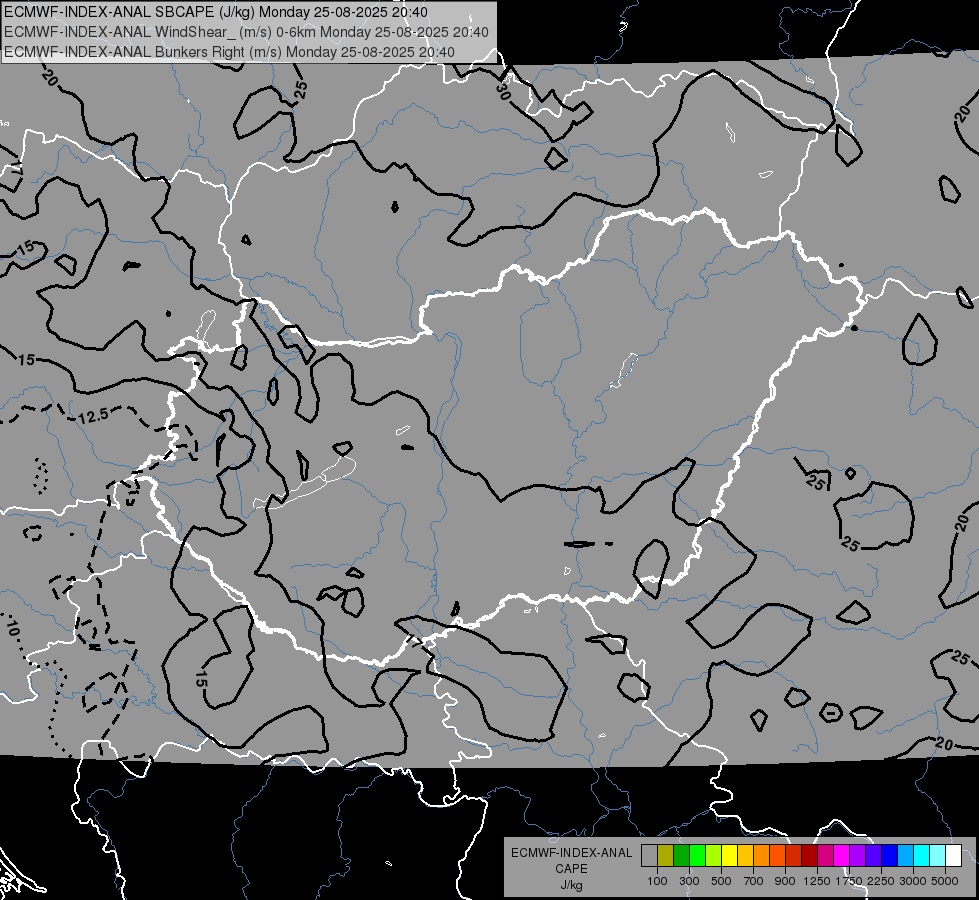The image size is (979, 900).
Task: Click the 100 value under color bar
Action: (x=657, y=881)
